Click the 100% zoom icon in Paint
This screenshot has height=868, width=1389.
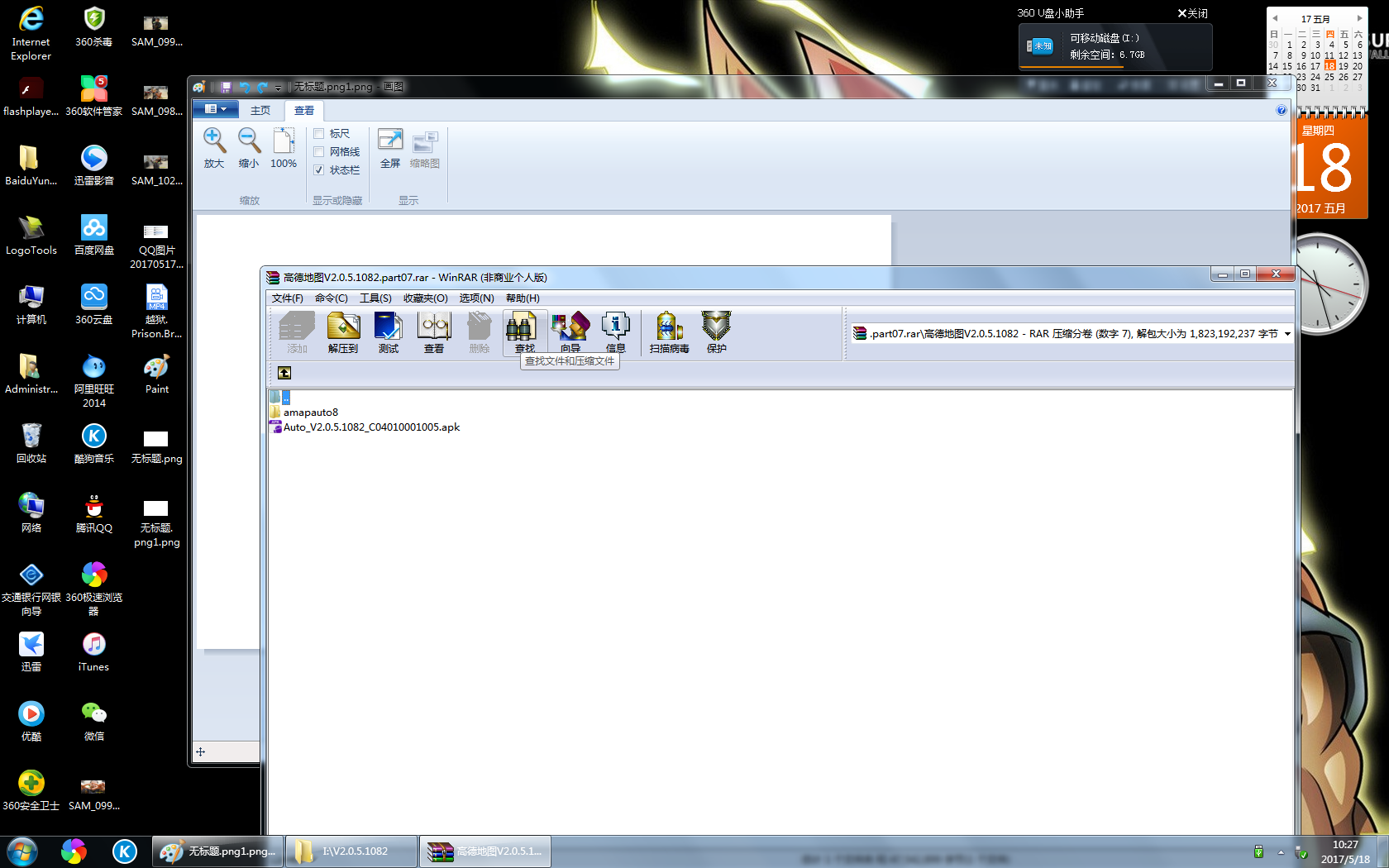[284, 149]
